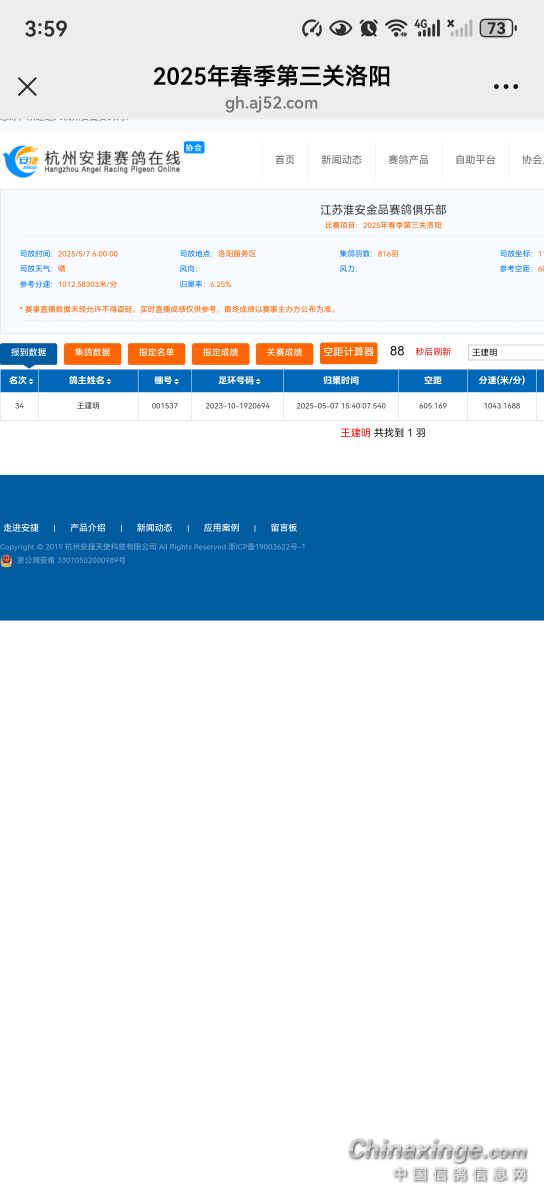
Task: Close the in-app browser with X icon
Action: [x=27, y=87]
